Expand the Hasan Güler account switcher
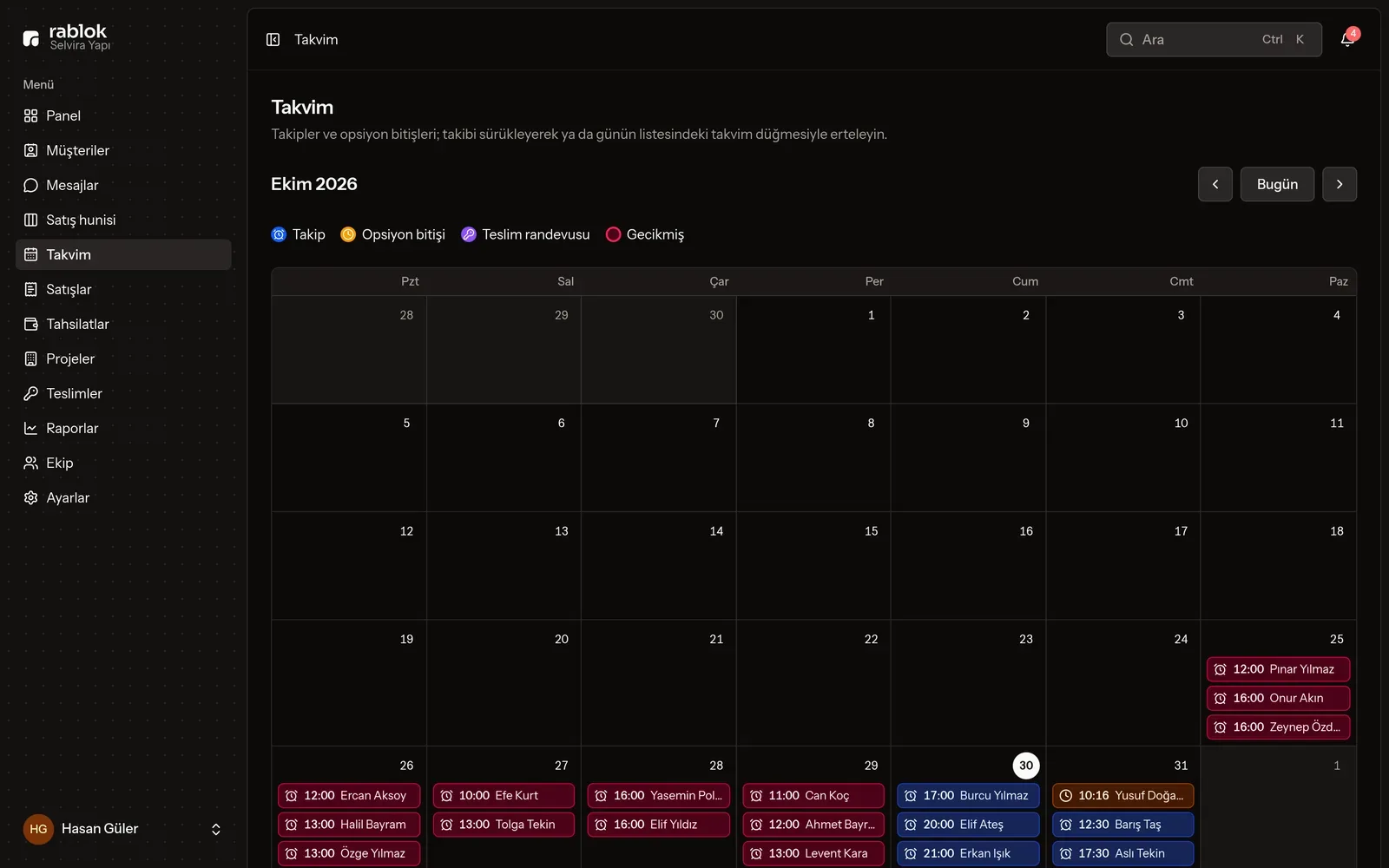 point(216,829)
